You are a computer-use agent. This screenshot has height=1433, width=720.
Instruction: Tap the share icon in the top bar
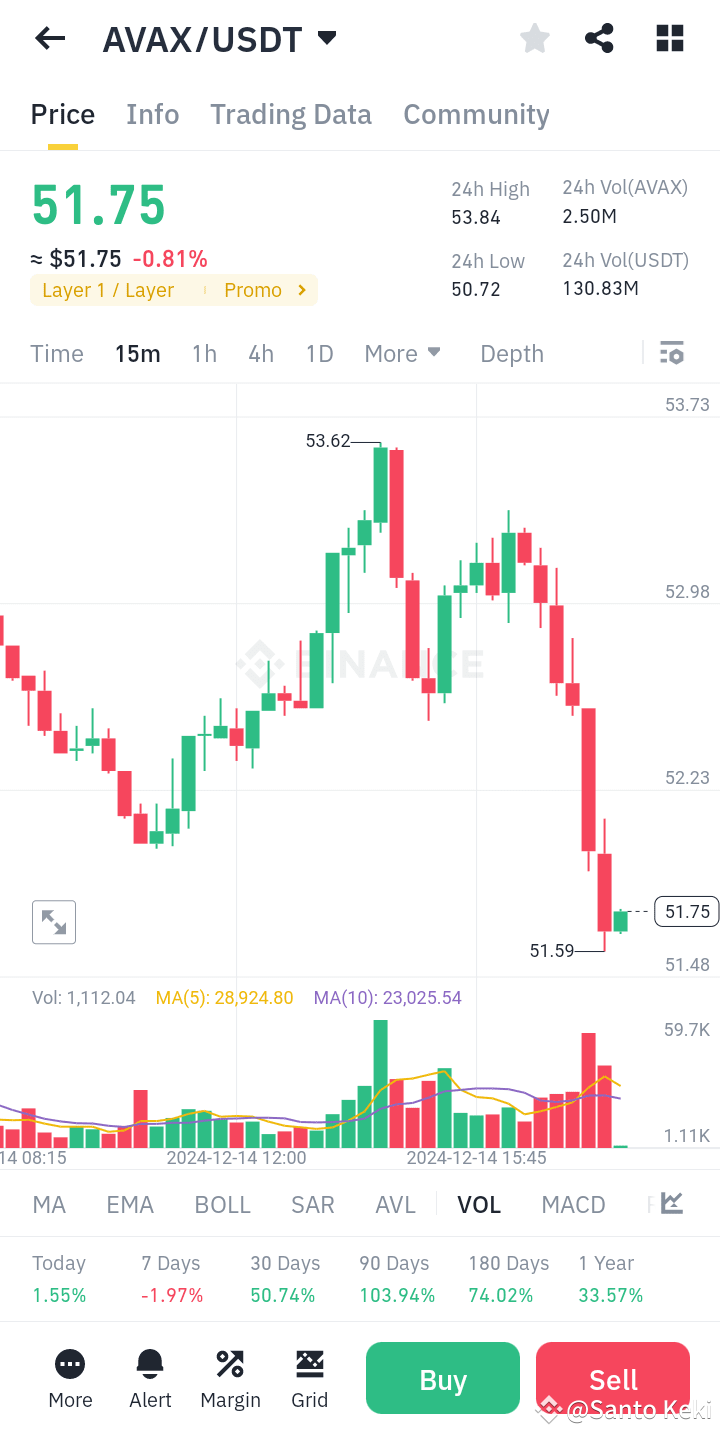point(599,38)
